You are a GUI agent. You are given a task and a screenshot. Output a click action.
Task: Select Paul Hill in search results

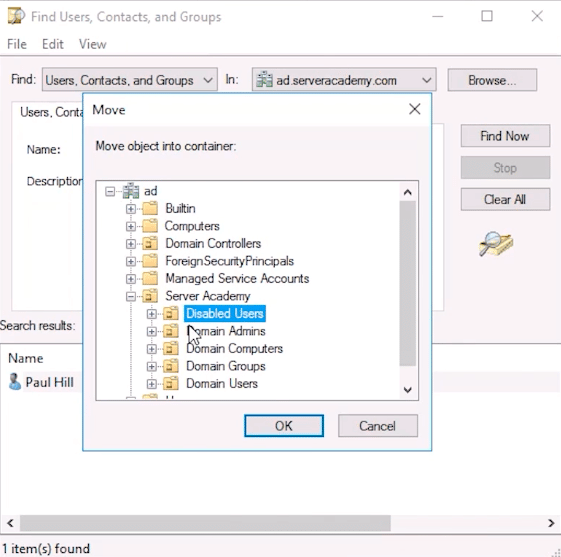tap(49, 382)
